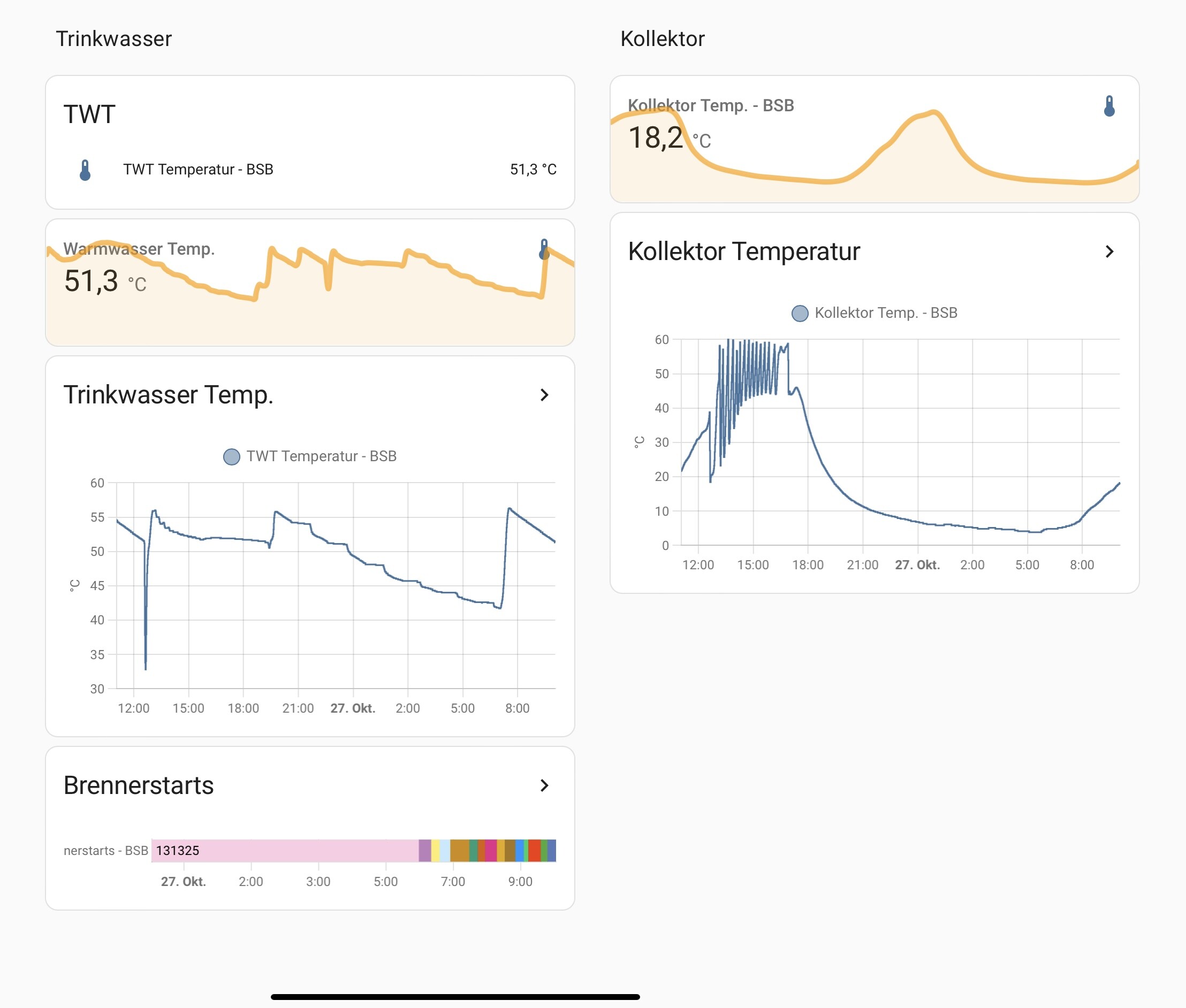This screenshot has height=1008, width=1186.
Task: Click the magenta segment in Brennerstarts timeline
Action: (490, 850)
